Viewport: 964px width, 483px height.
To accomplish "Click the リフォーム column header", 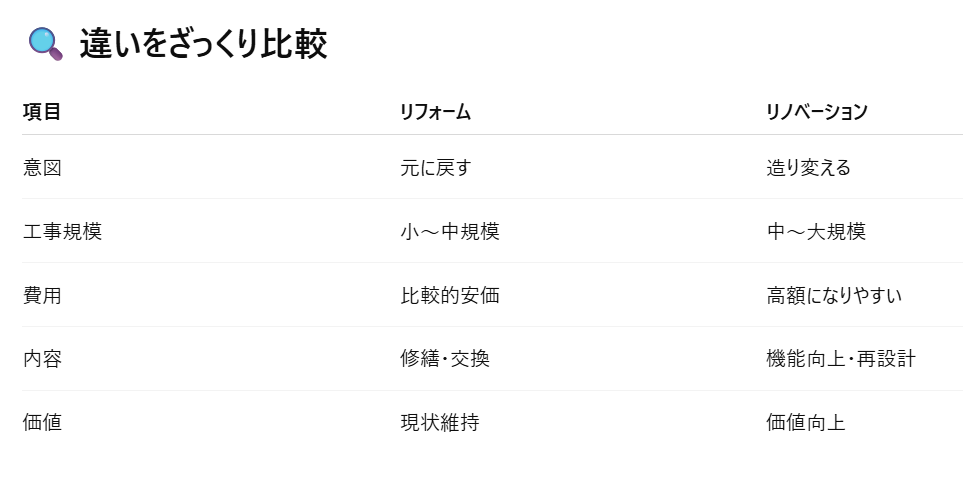I will click(435, 112).
